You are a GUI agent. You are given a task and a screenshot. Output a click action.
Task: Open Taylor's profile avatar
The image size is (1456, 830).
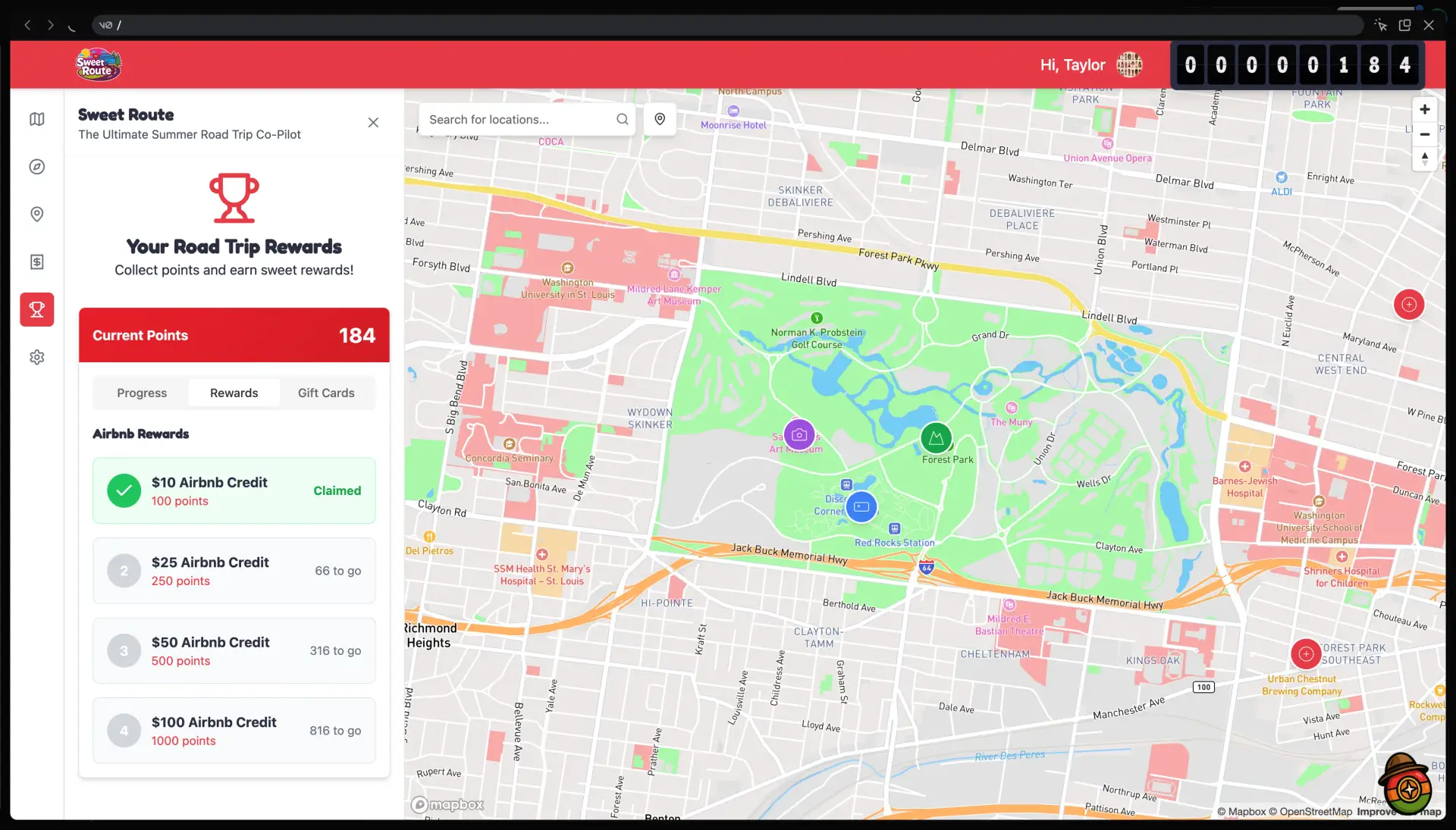(x=1129, y=65)
